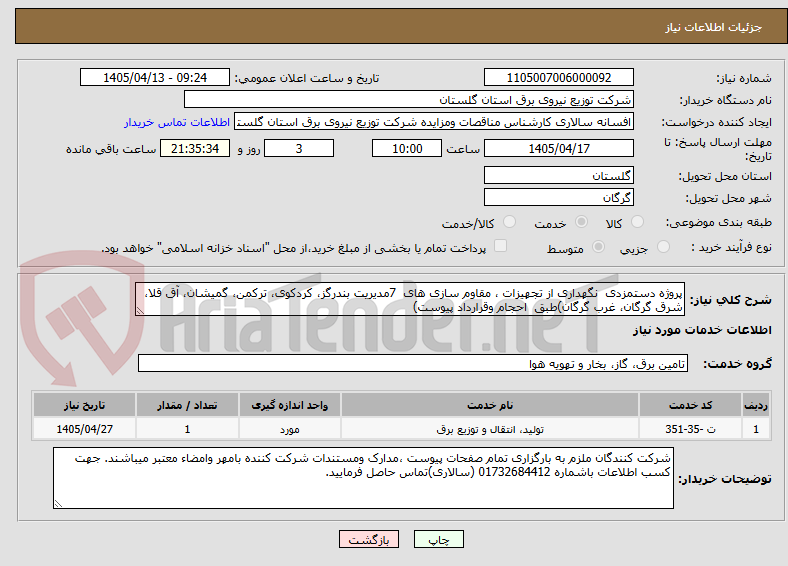The height and width of the screenshot is (566, 788).
Task: Click the تاریخ نیاز column header
Action: pyautogui.click(x=84, y=405)
